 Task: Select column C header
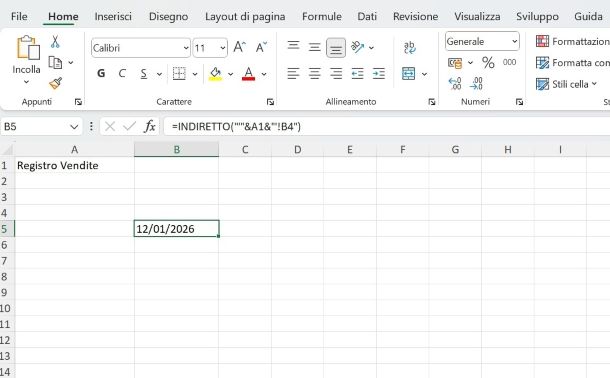pos(245,149)
